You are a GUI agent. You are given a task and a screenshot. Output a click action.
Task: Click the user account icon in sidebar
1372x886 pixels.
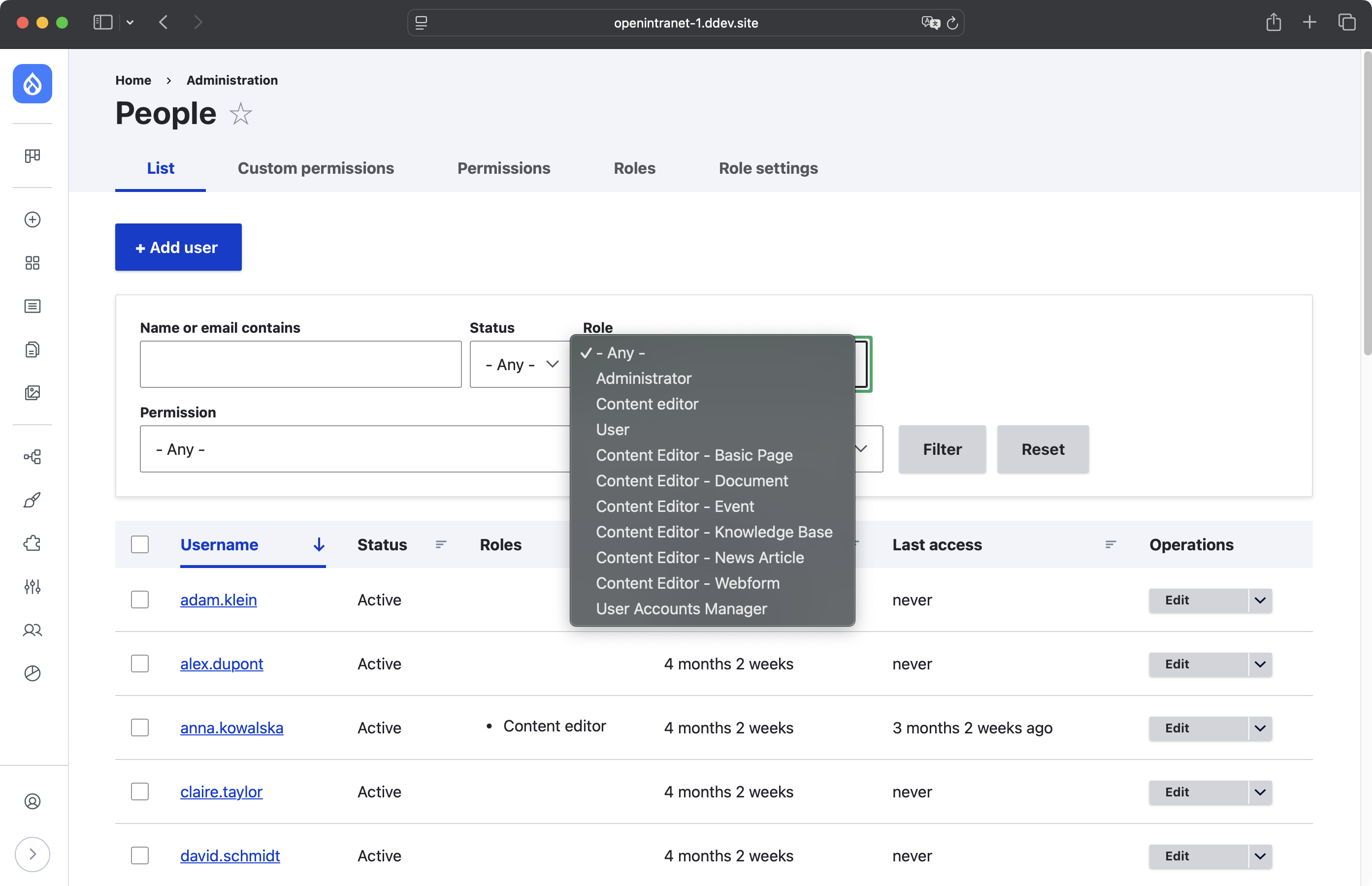click(32, 801)
